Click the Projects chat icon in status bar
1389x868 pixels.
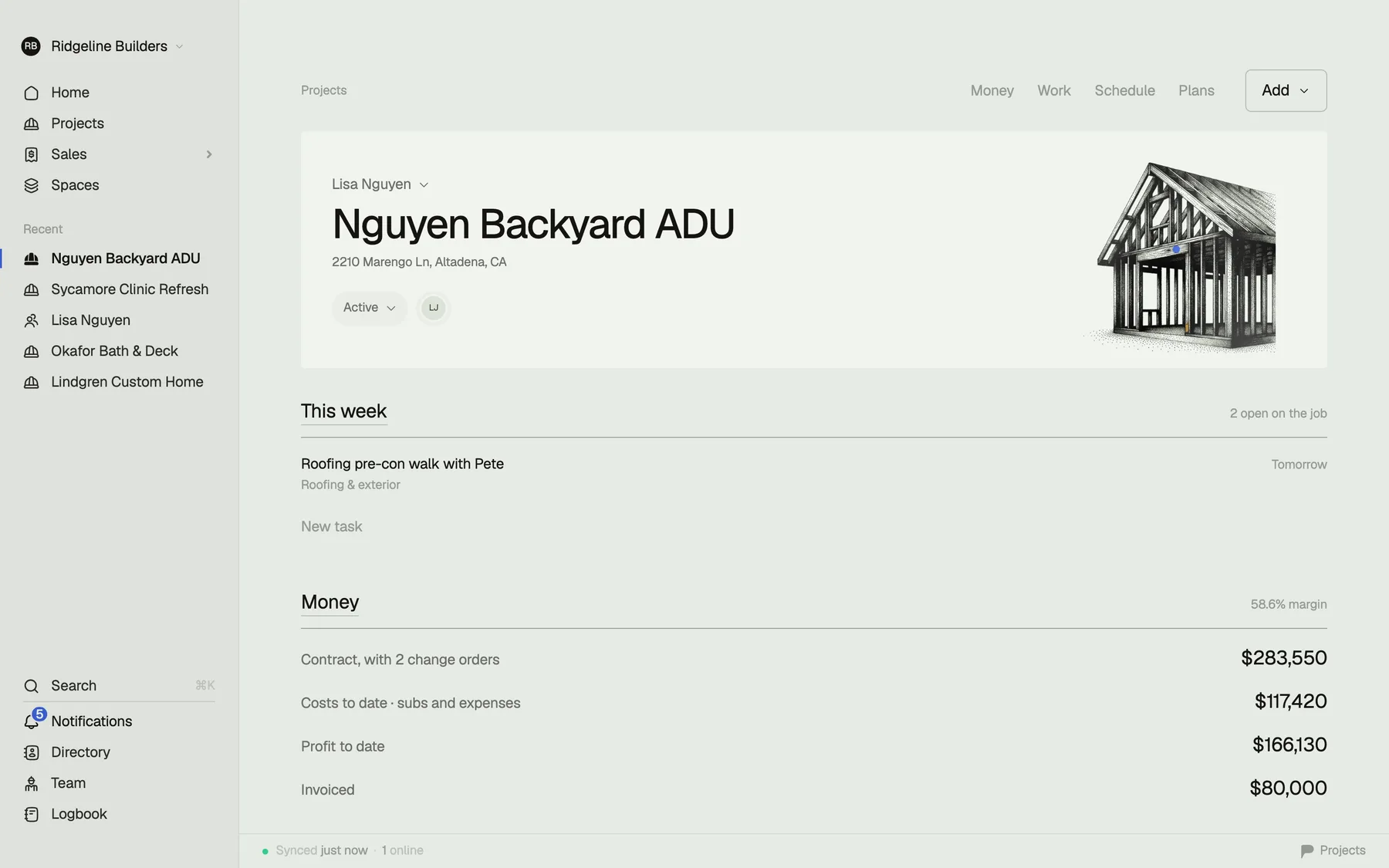(1306, 850)
